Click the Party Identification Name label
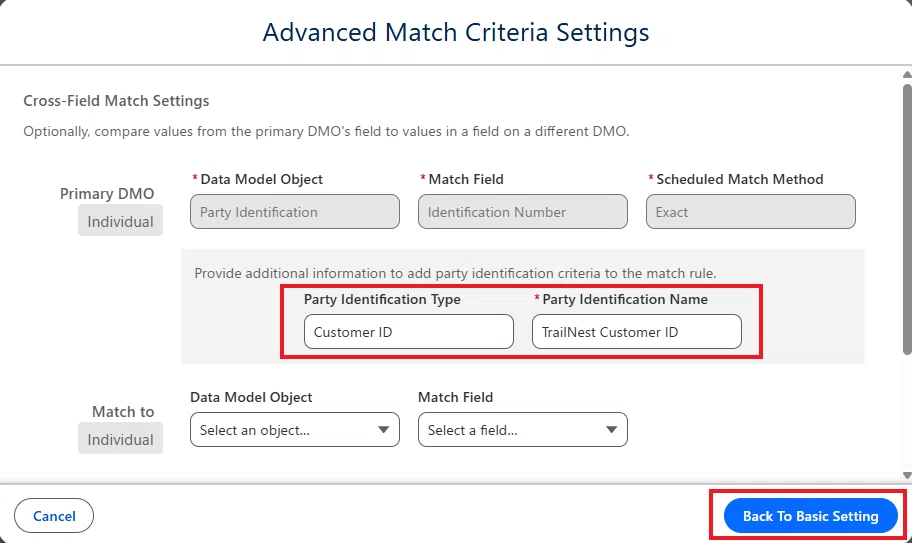Viewport: 912px width, 543px height. (x=625, y=299)
